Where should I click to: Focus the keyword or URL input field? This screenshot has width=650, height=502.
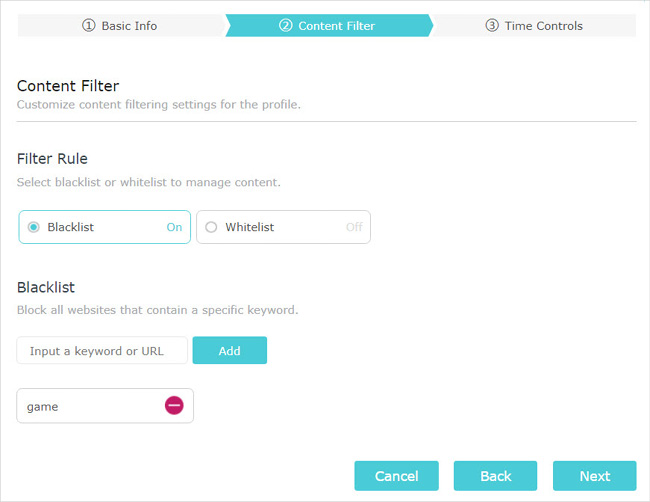[102, 351]
